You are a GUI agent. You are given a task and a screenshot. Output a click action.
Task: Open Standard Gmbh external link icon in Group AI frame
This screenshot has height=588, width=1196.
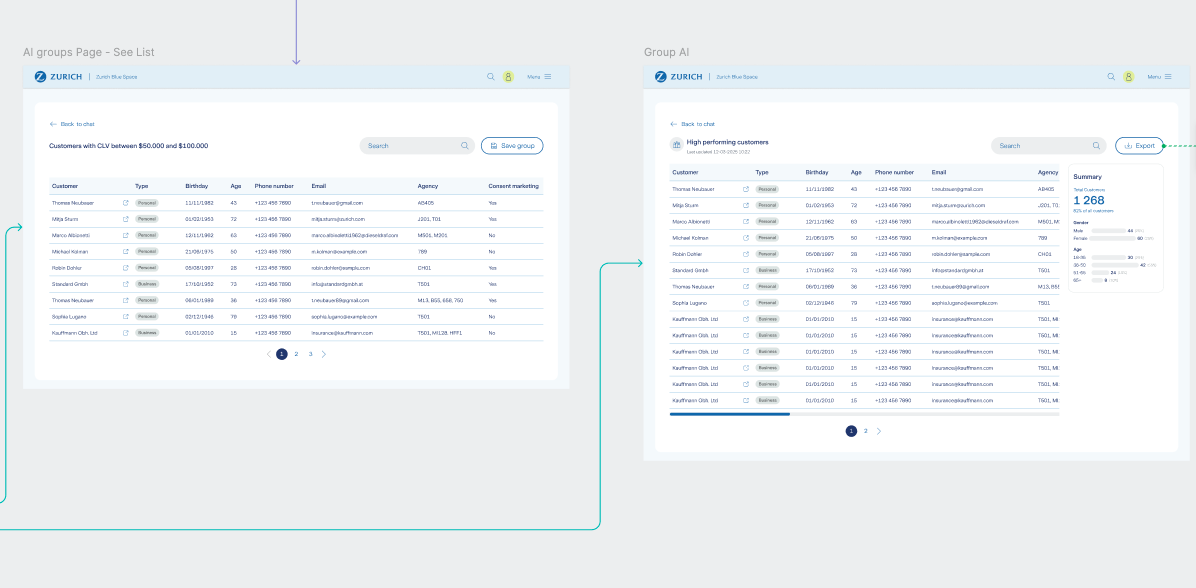pos(746,270)
